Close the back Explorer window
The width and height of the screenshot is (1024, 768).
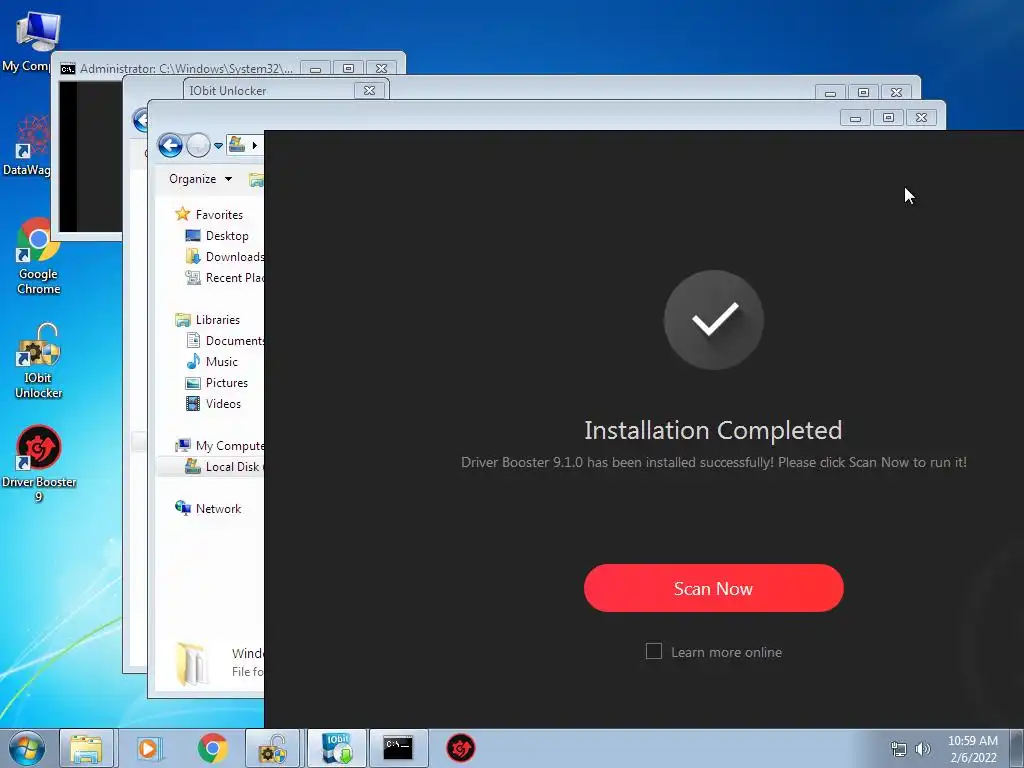pos(897,93)
